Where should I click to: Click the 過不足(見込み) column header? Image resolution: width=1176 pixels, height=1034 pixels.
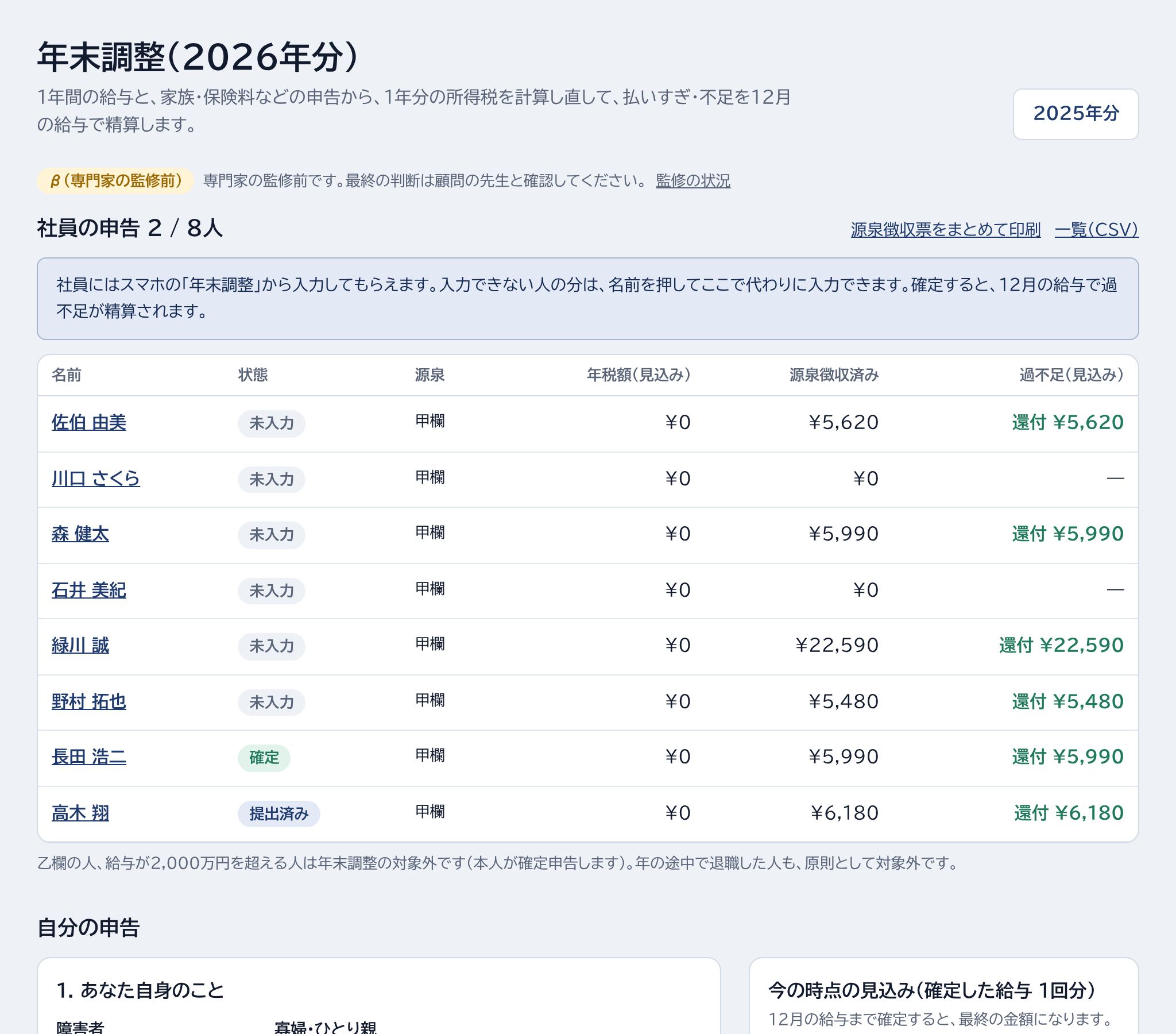pos(1071,375)
